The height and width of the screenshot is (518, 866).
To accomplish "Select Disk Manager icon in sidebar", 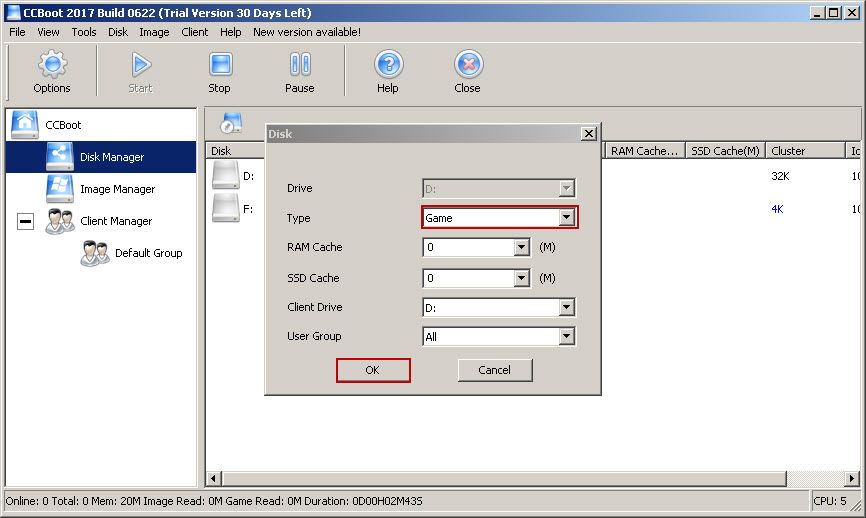I will point(60,157).
